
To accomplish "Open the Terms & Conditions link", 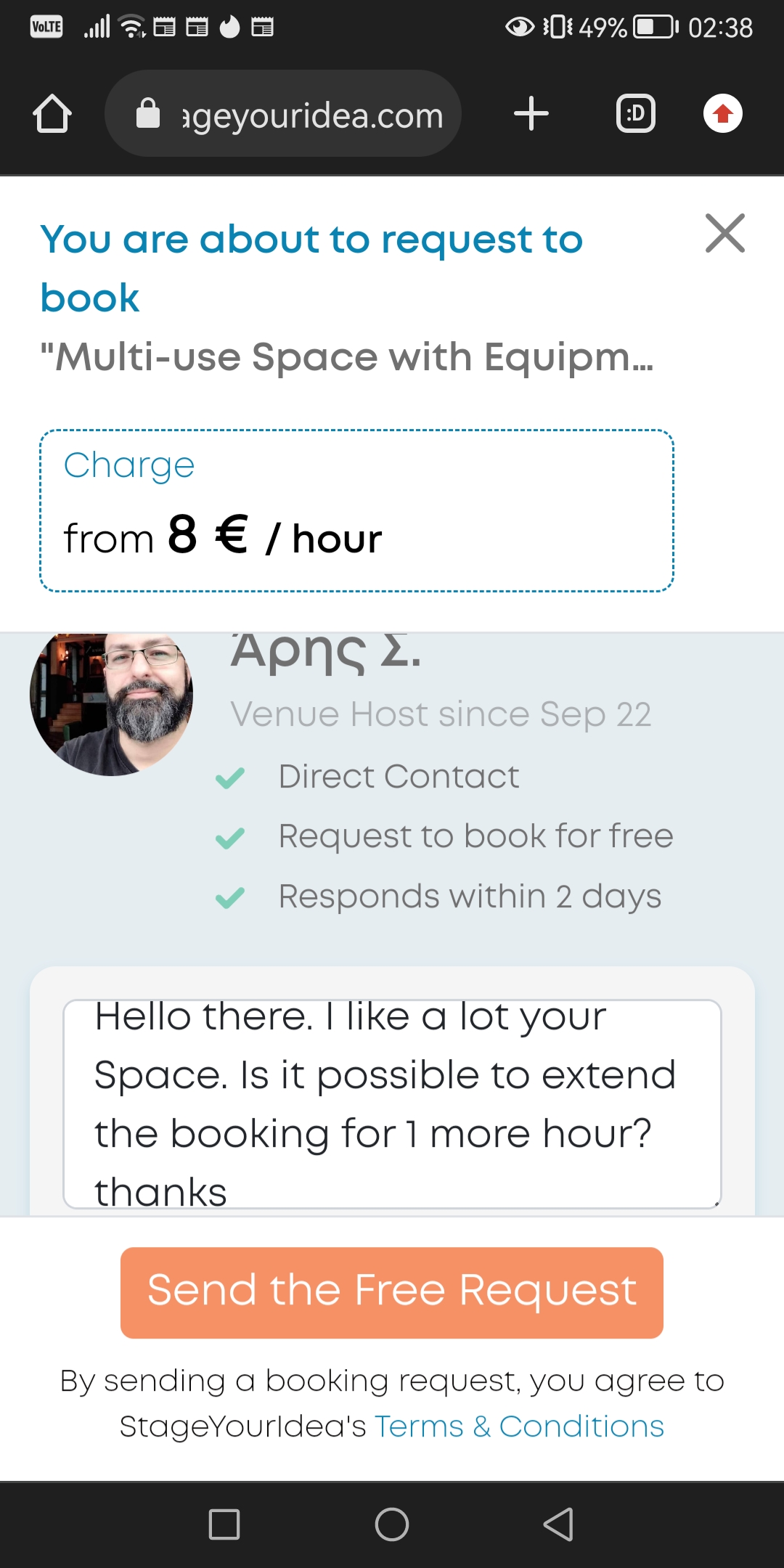I will (519, 1426).
